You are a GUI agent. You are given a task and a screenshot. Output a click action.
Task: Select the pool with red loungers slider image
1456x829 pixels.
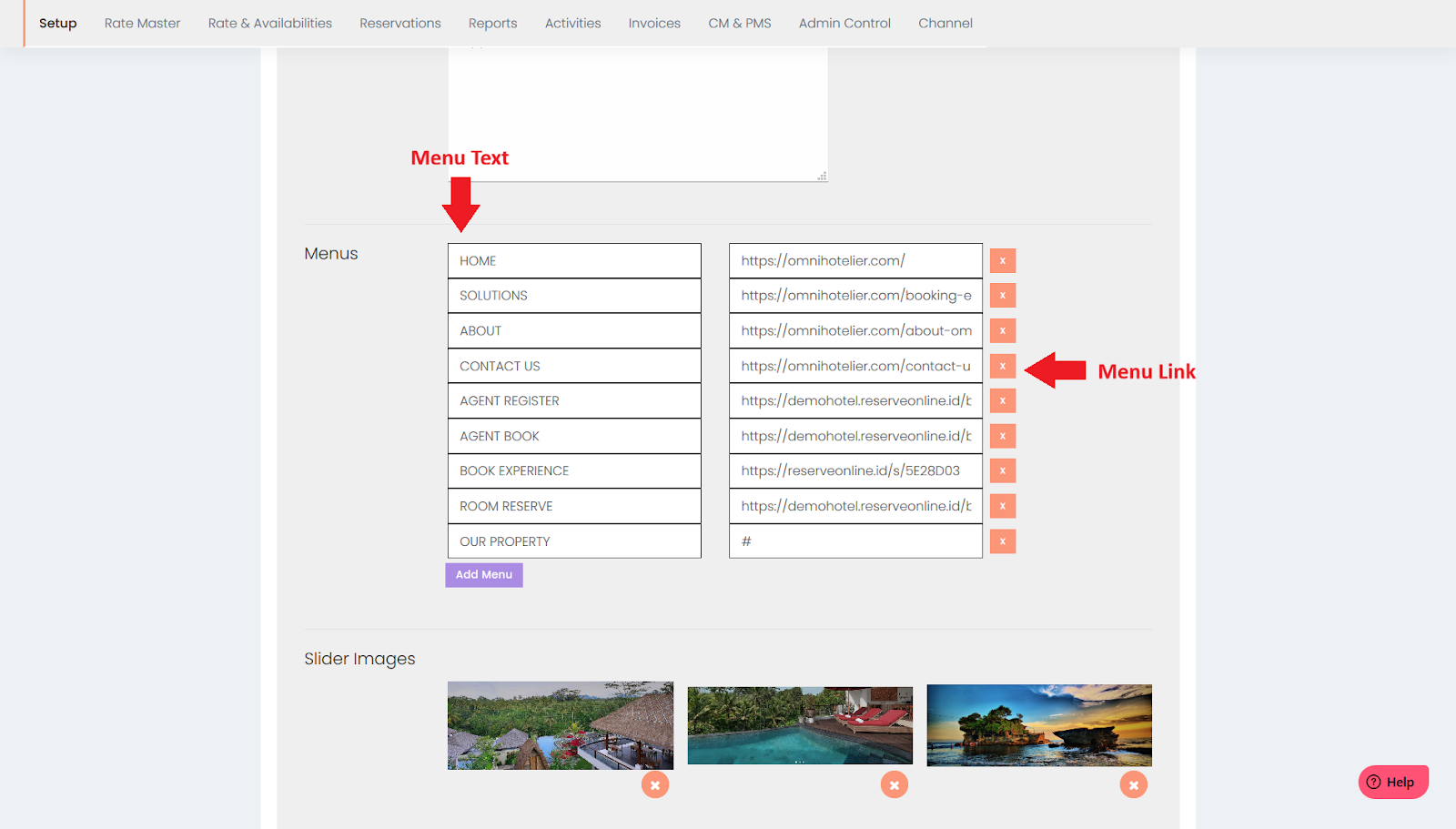[800, 725]
